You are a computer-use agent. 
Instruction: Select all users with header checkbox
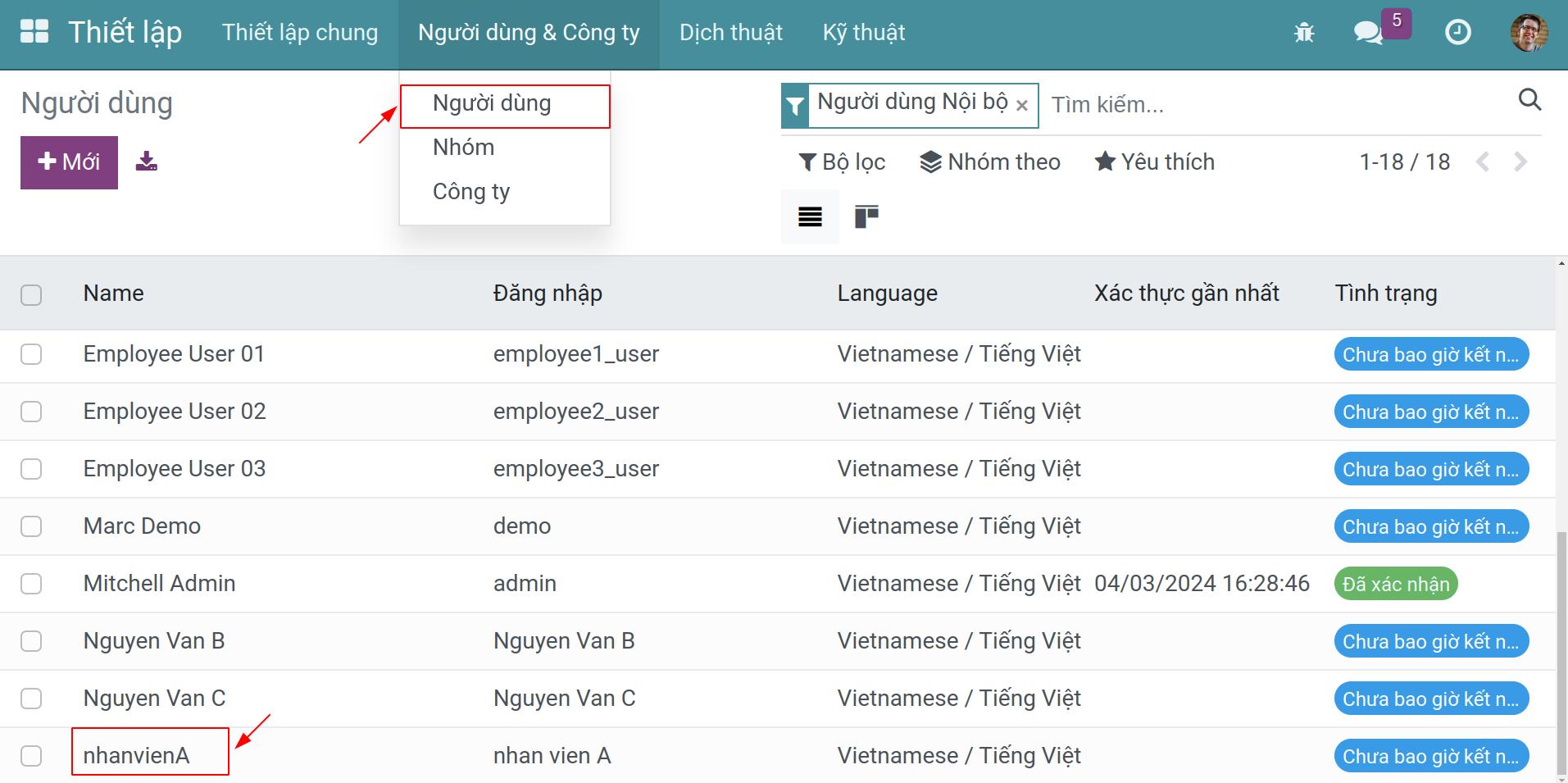point(31,294)
